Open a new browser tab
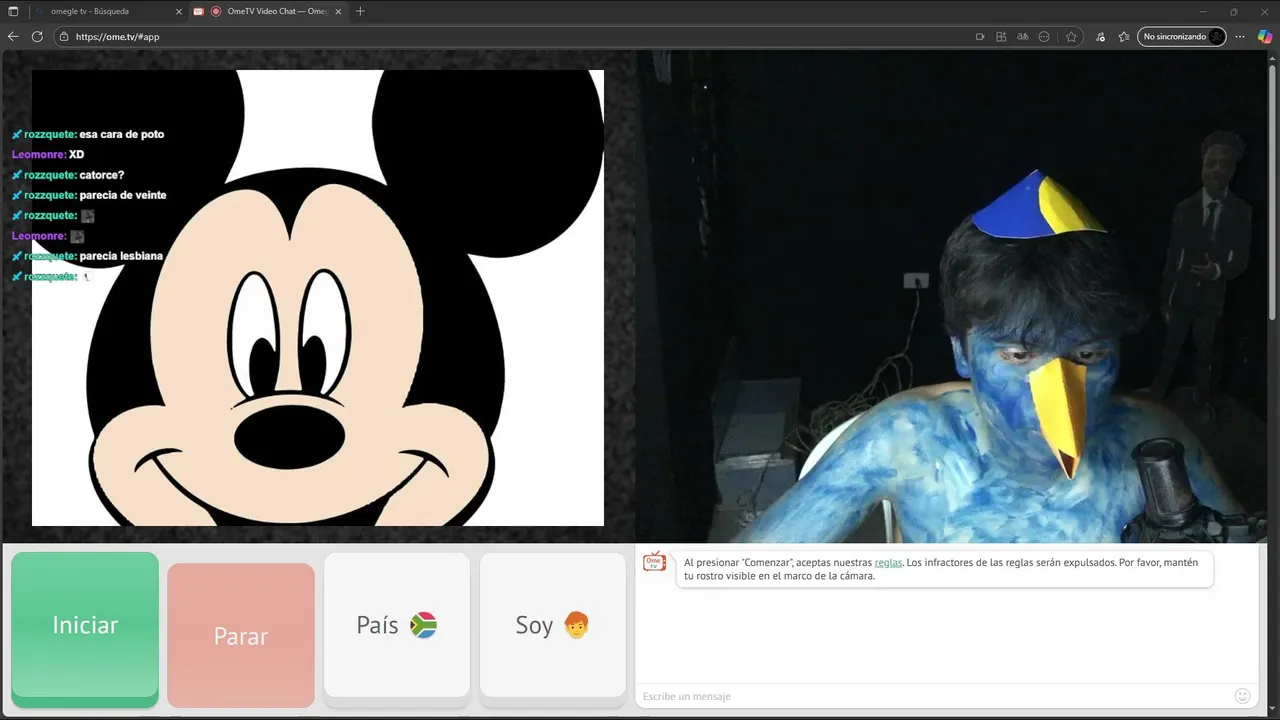The height and width of the screenshot is (720, 1280). click(360, 11)
